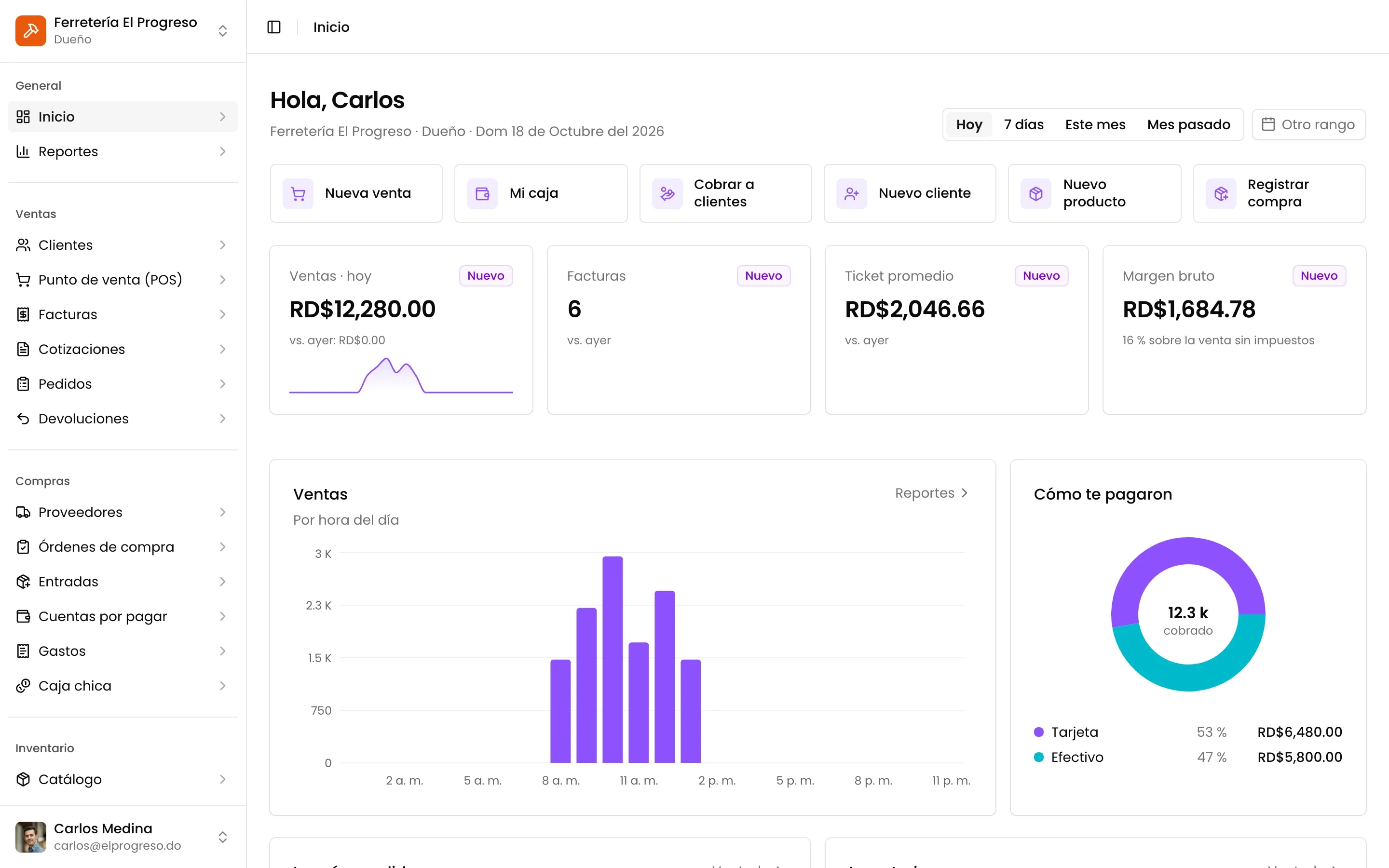This screenshot has width=1389, height=868.
Task: Select the Este mes range tab
Action: tap(1095, 124)
